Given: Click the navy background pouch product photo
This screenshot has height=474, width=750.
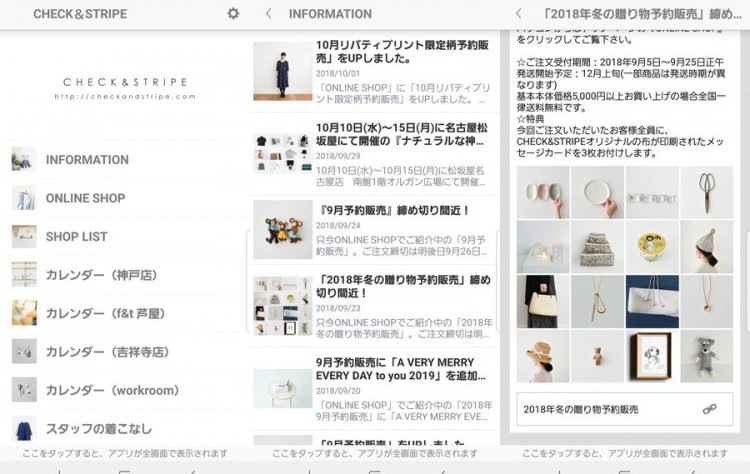Looking at the screenshot, I should click(x=652, y=301).
